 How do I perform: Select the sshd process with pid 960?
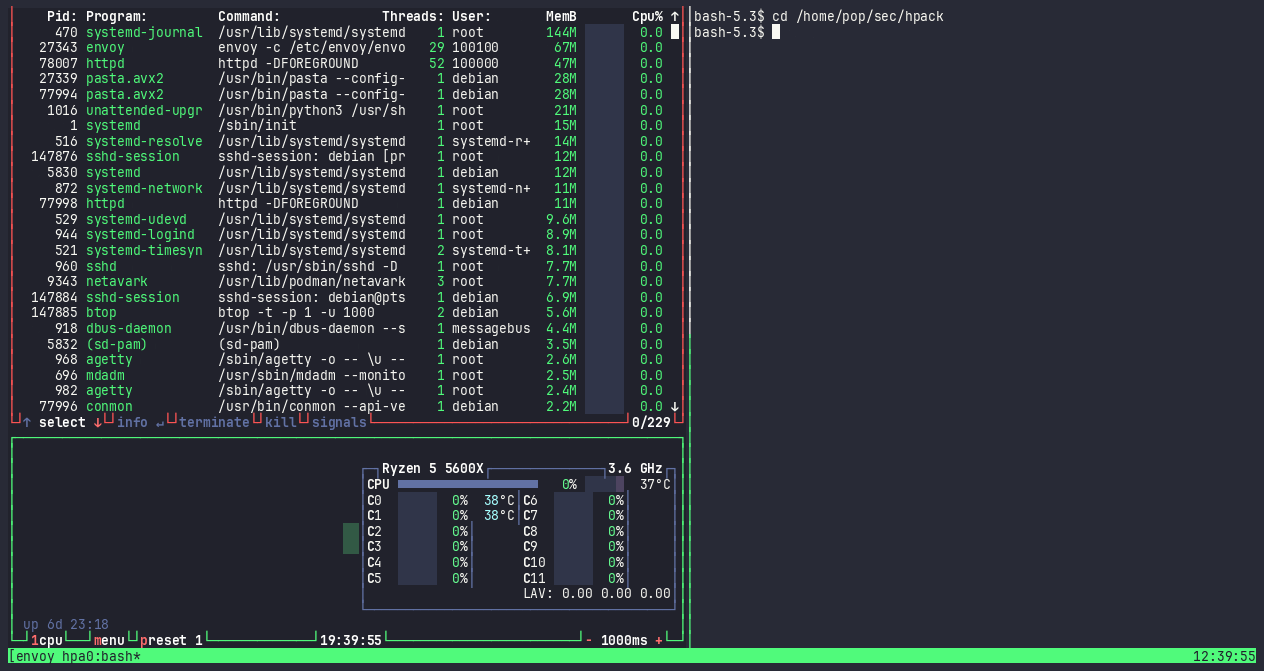point(342,266)
